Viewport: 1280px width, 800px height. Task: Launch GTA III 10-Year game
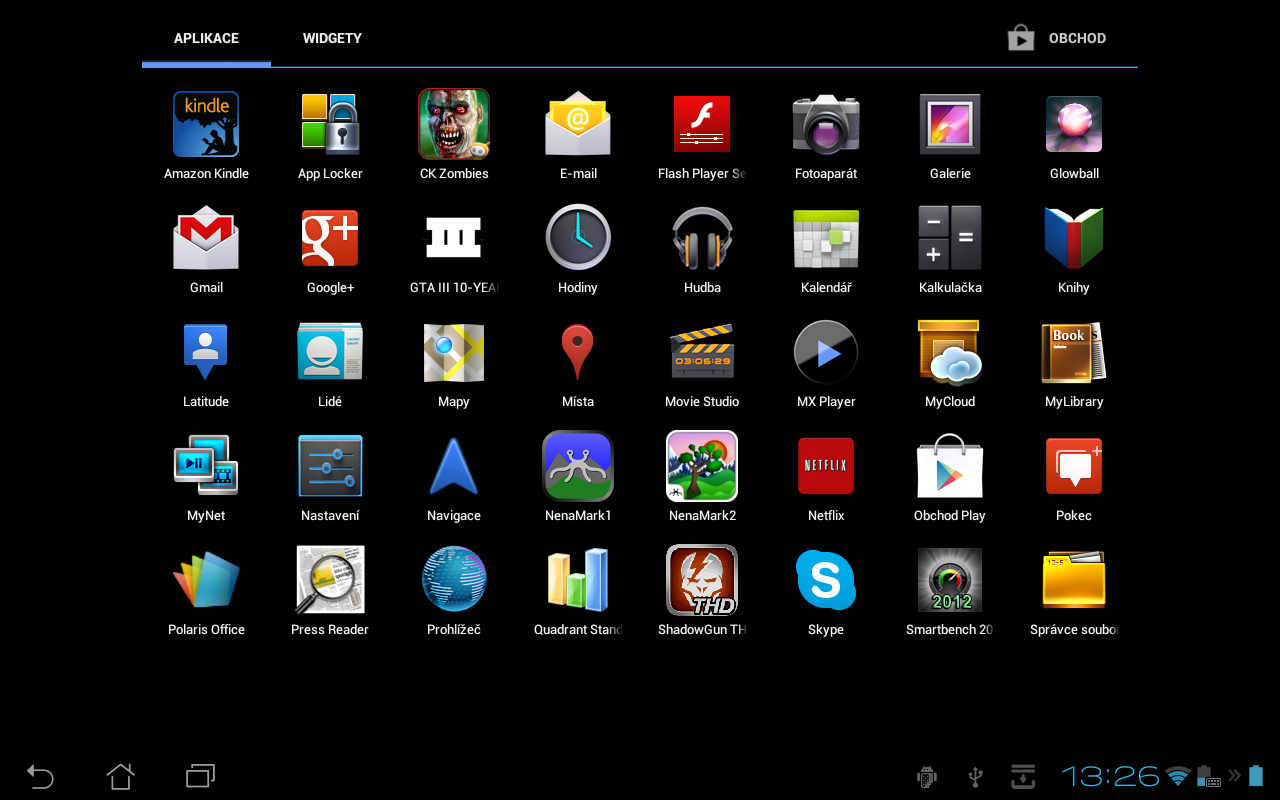point(454,238)
